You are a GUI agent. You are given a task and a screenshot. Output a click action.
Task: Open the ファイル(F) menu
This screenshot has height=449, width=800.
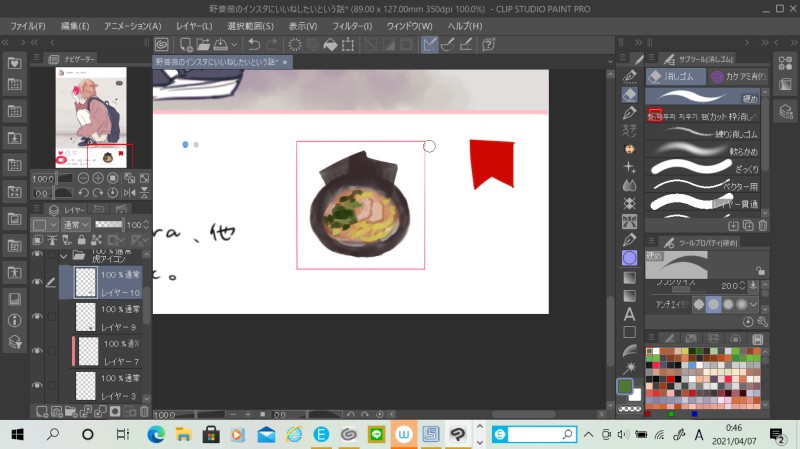point(28,26)
